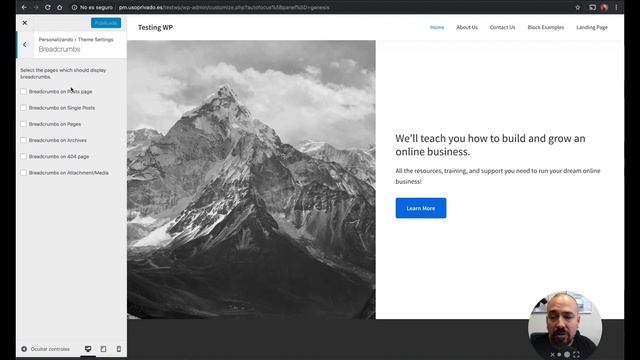Viewport: 640px width, 360px height.
Task: Click the browser forward arrow
Action: 36,7
